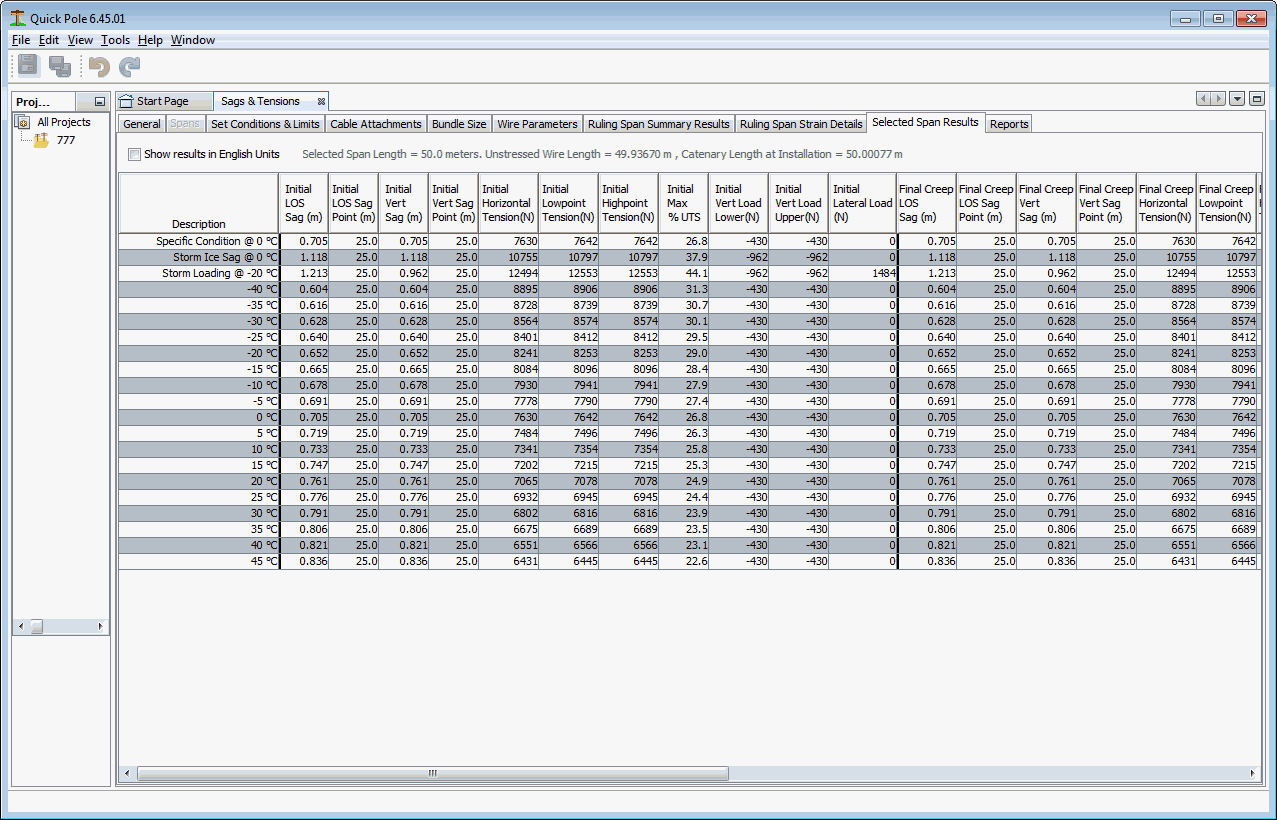This screenshot has width=1277, height=820.
Task: Click Projects panel scrollbar left arrow
Action: (20, 626)
